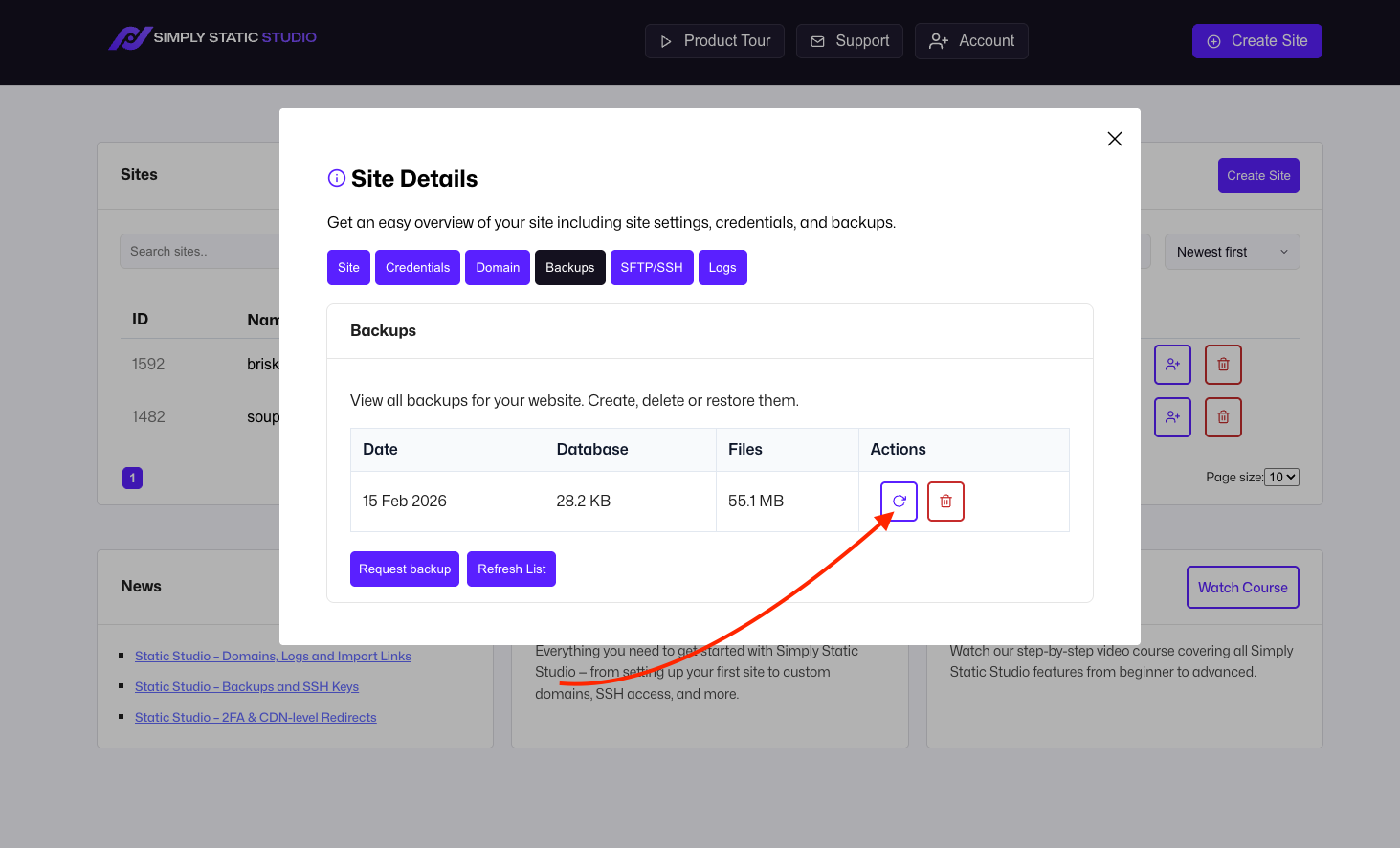1400x848 pixels.
Task: Open the Domain tab
Action: [498, 268]
